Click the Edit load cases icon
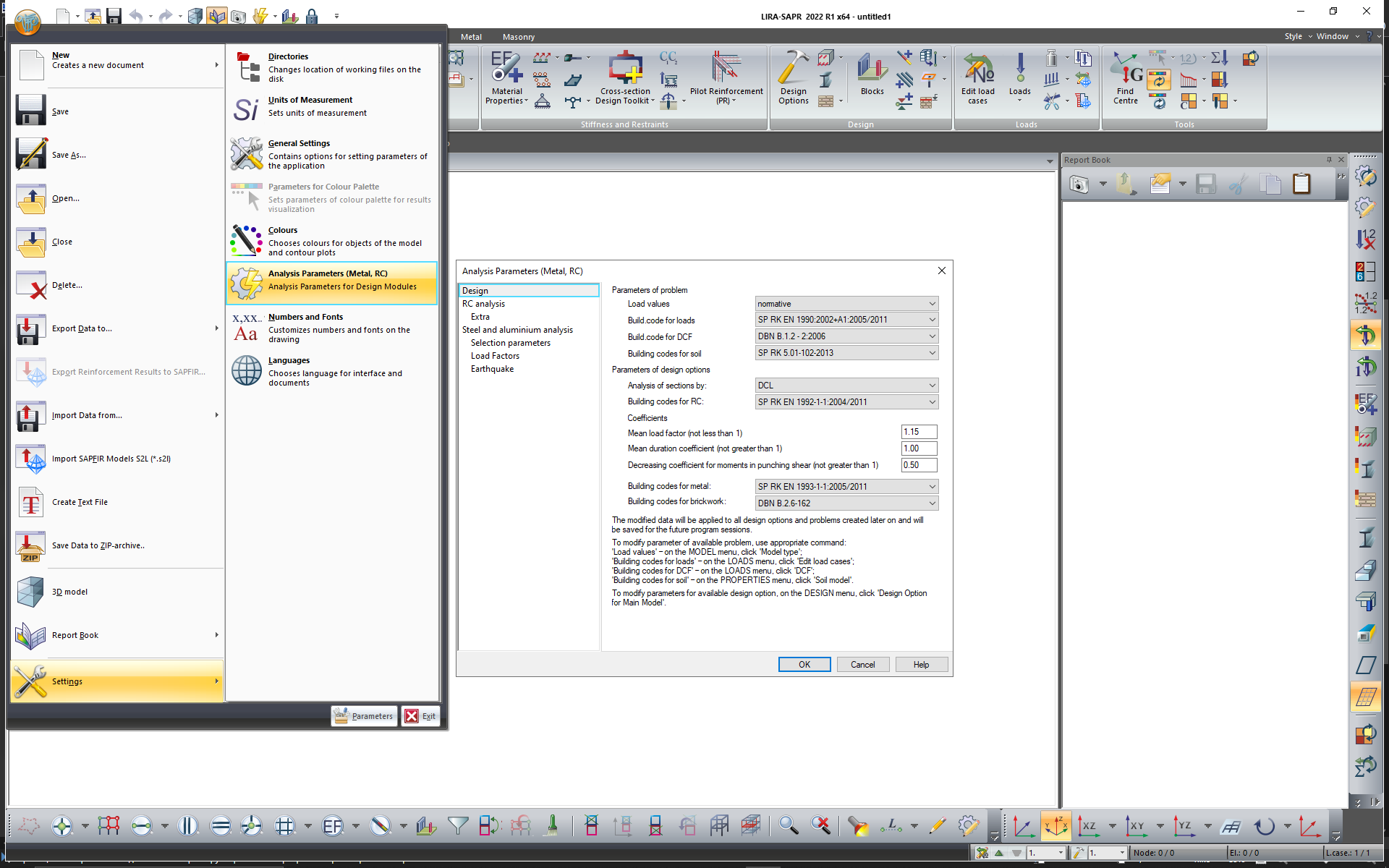 point(977,69)
